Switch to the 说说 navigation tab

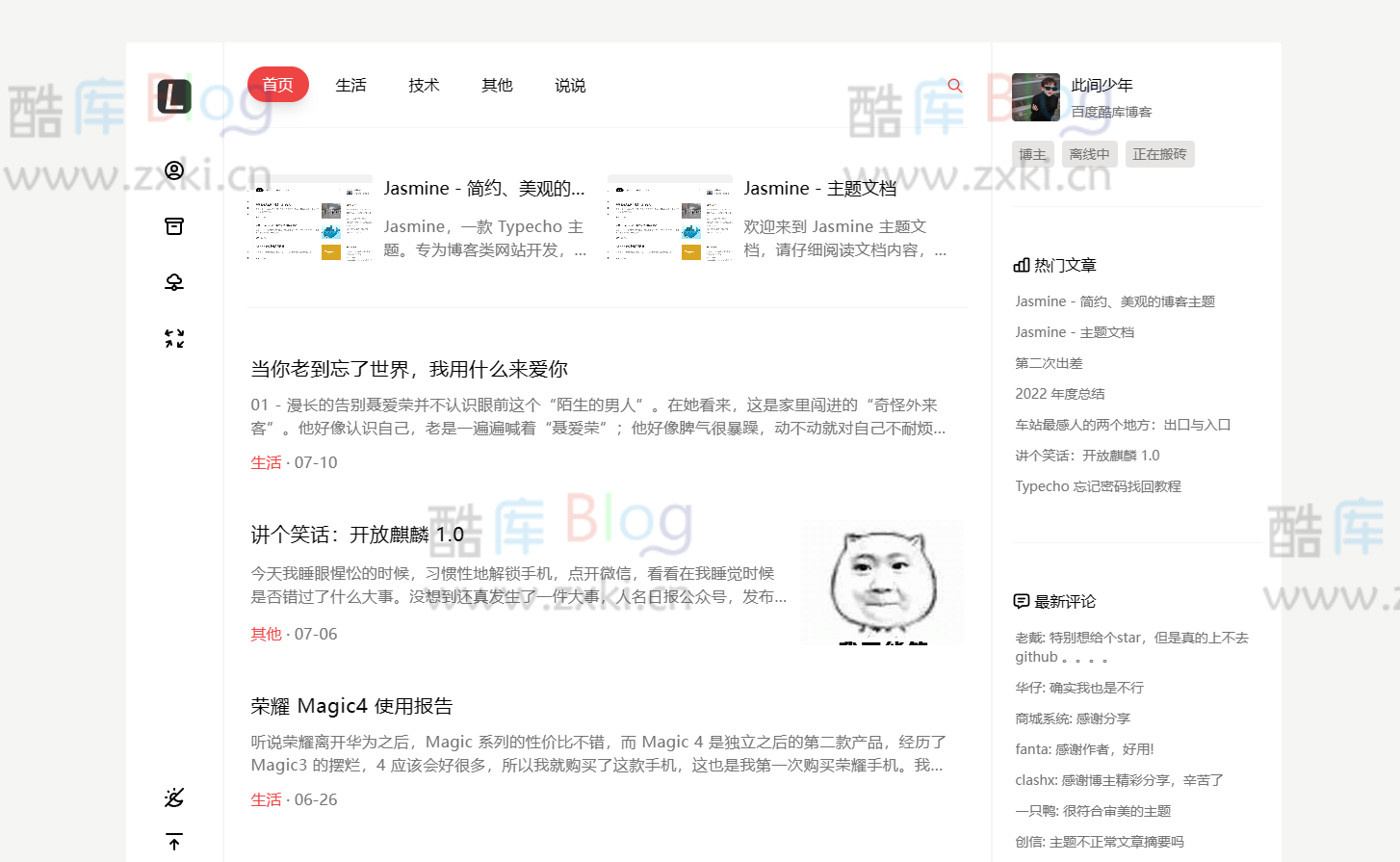click(570, 85)
